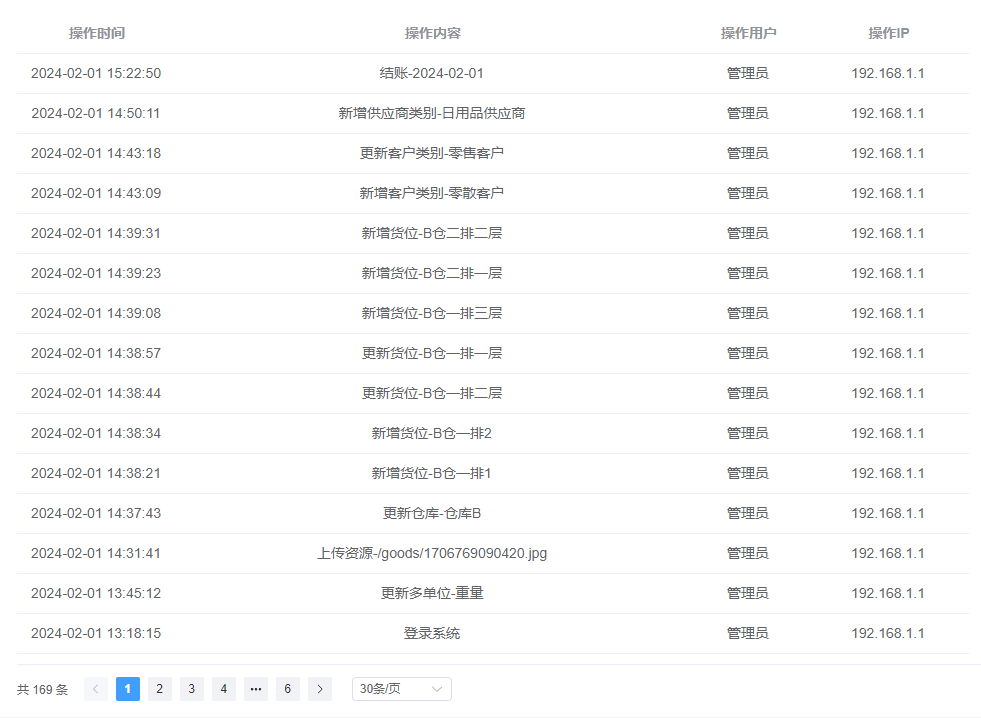
Task: Click timestamp 2024-02-01 13:45:12
Action: point(96,593)
